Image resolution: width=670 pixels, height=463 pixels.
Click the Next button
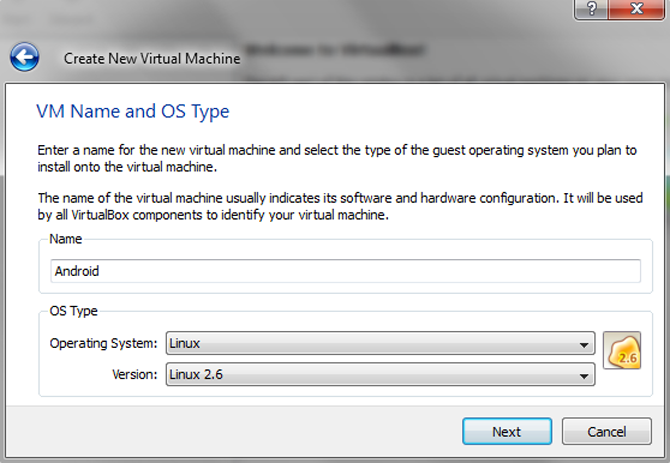click(x=507, y=431)
